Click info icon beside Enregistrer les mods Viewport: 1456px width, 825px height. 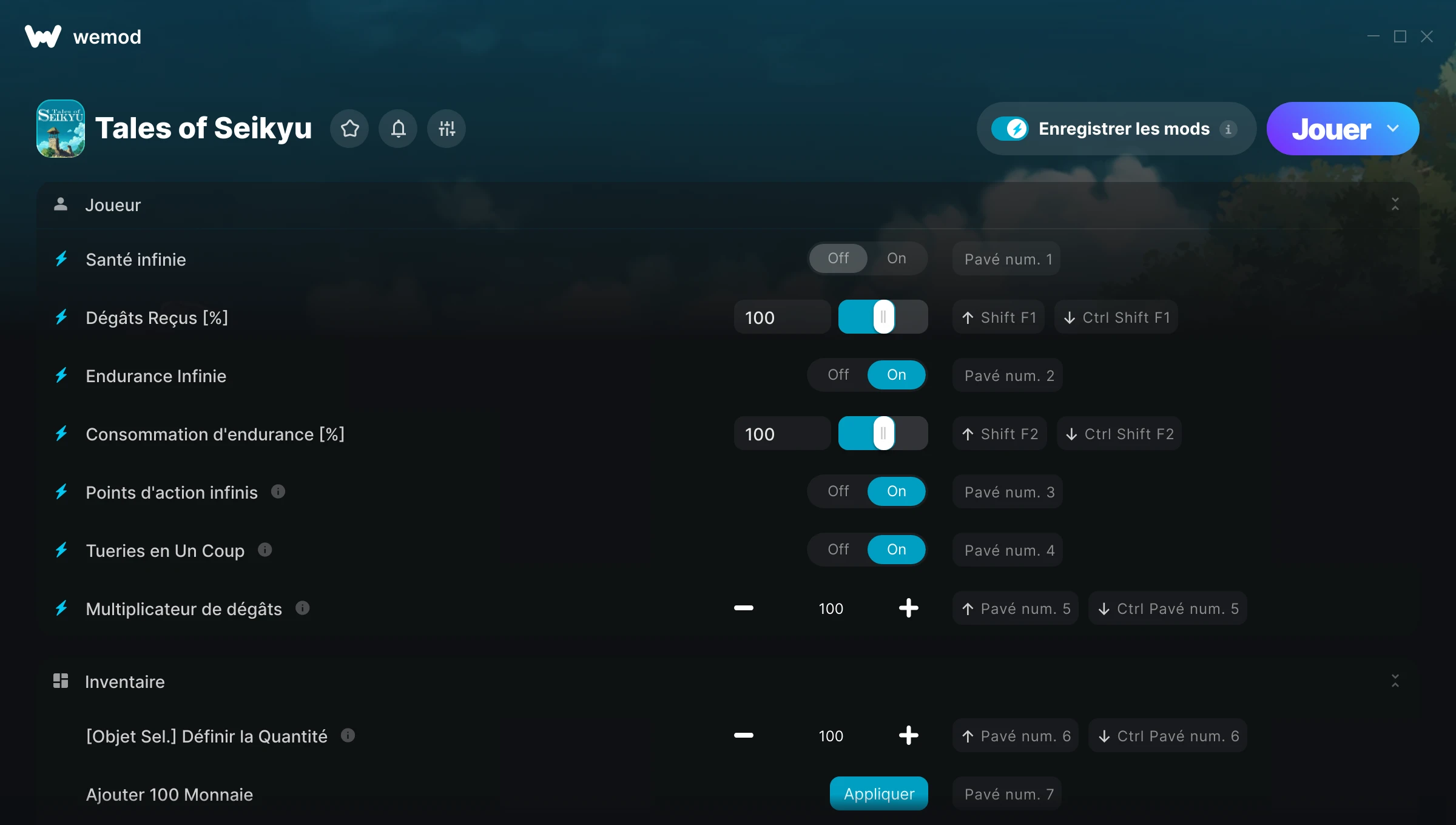[1228, 129]
